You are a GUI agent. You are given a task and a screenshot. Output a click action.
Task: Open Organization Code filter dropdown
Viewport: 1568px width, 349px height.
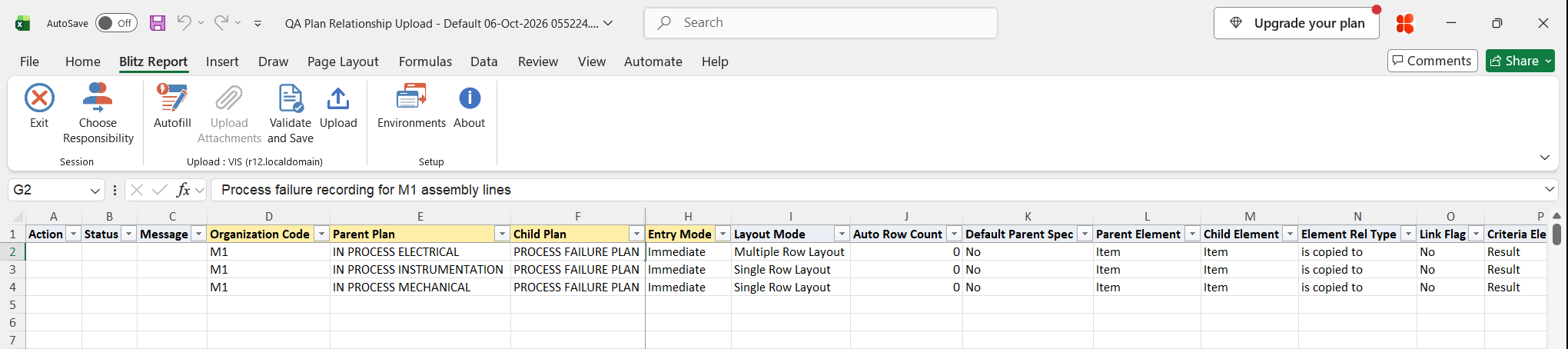[x=322, y=234]
